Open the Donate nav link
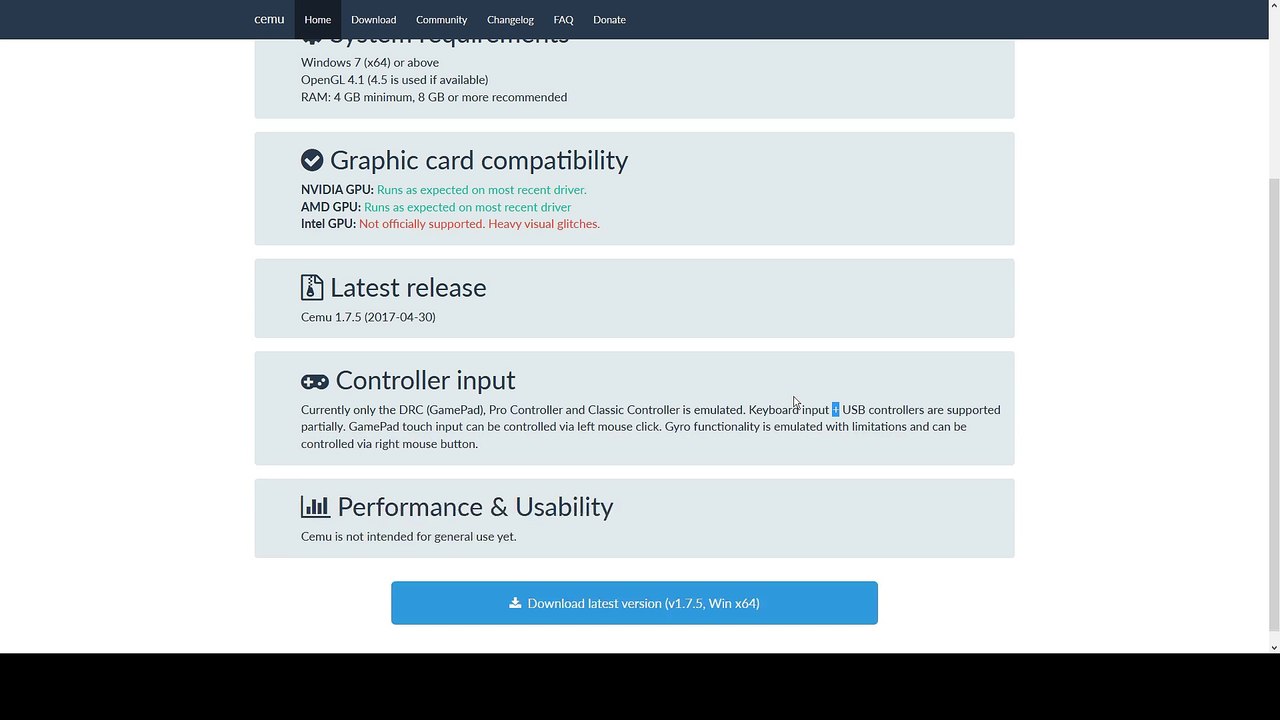 tap(609, 19)
